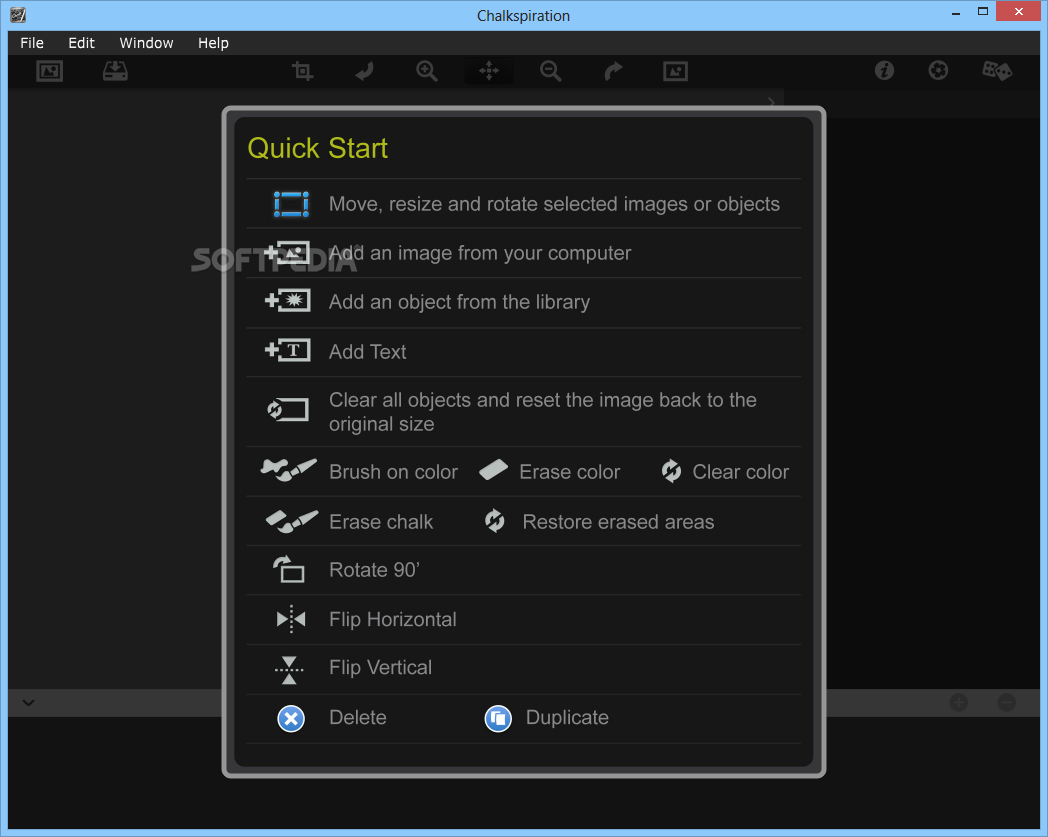The image size is (1048, 837).
Task: Click the 'Delete' label
Action: pos(358,717)
